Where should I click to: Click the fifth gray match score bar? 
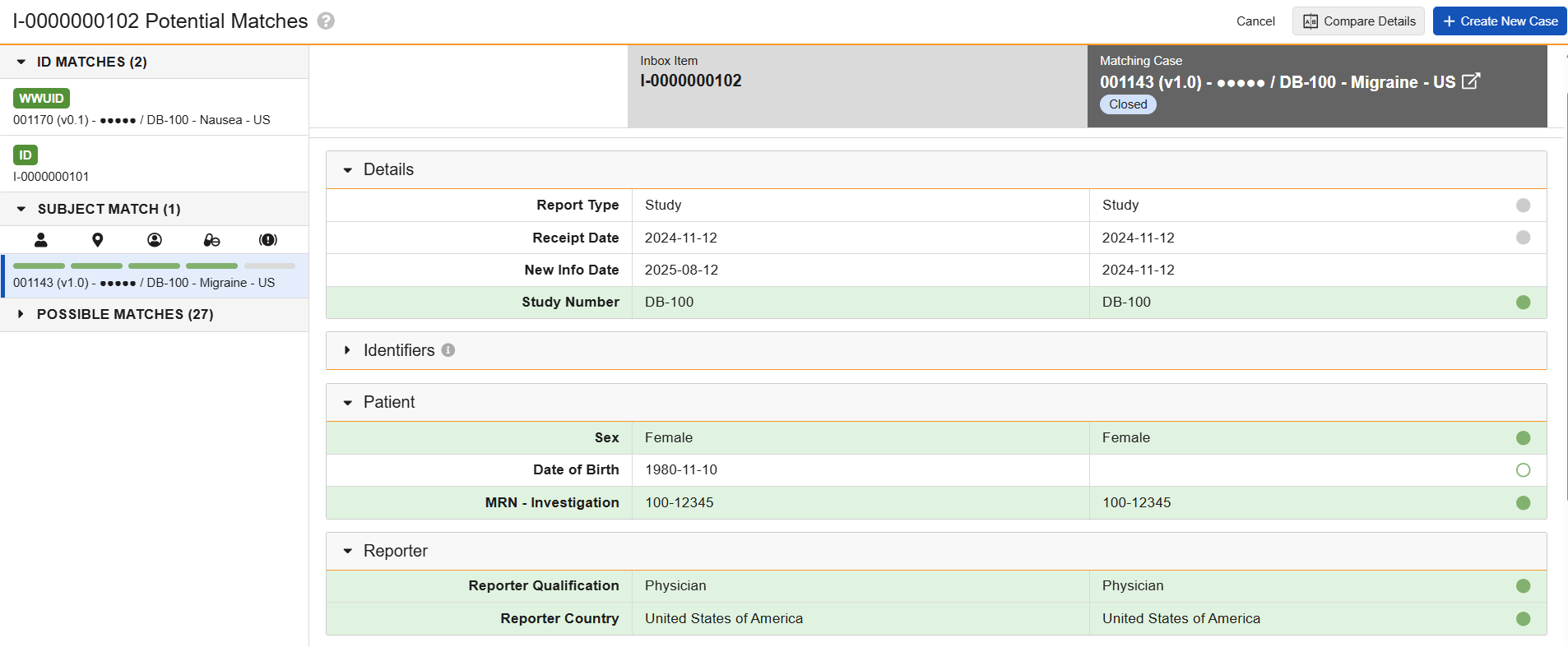(270, 266)
